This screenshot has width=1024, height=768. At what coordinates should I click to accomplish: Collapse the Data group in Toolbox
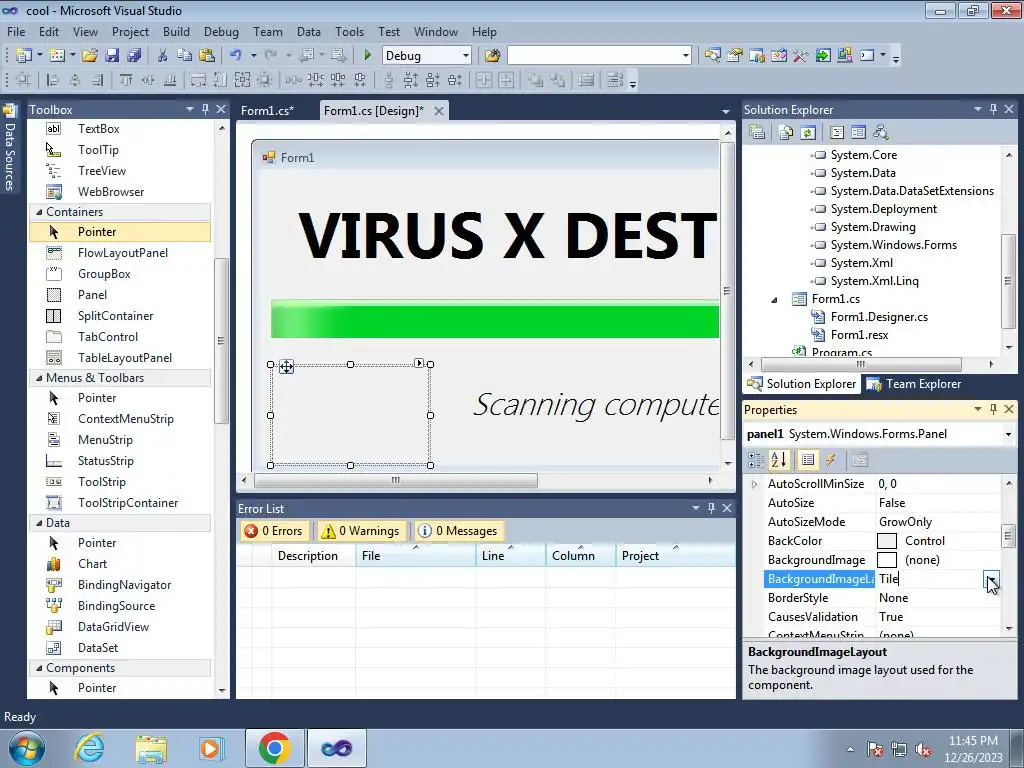(x=39, y=522)
